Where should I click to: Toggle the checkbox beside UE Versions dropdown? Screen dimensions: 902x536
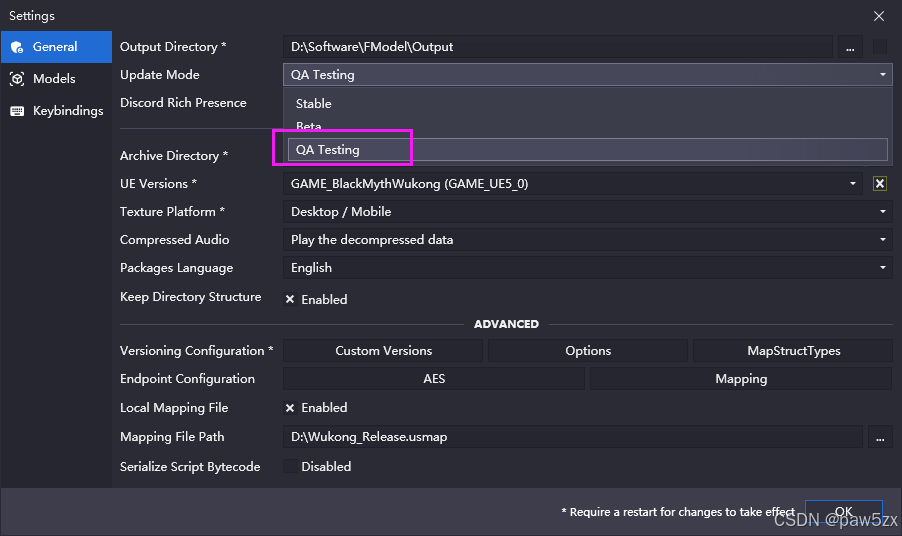click(x=880, y=184)
